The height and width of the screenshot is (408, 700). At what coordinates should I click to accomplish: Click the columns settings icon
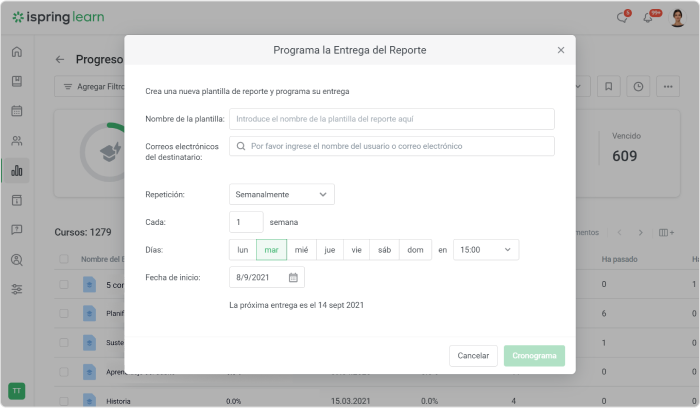pyautogui.click(x=666, y=233)
